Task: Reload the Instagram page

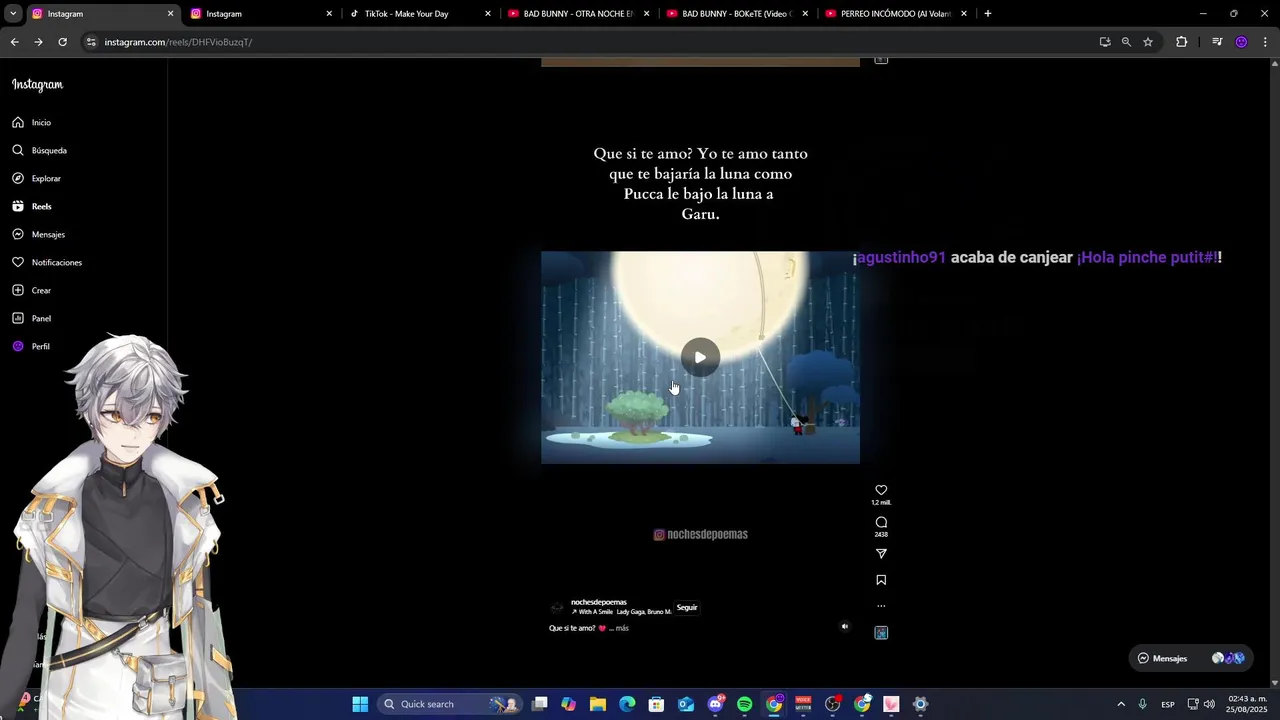Action: [62, 42]
